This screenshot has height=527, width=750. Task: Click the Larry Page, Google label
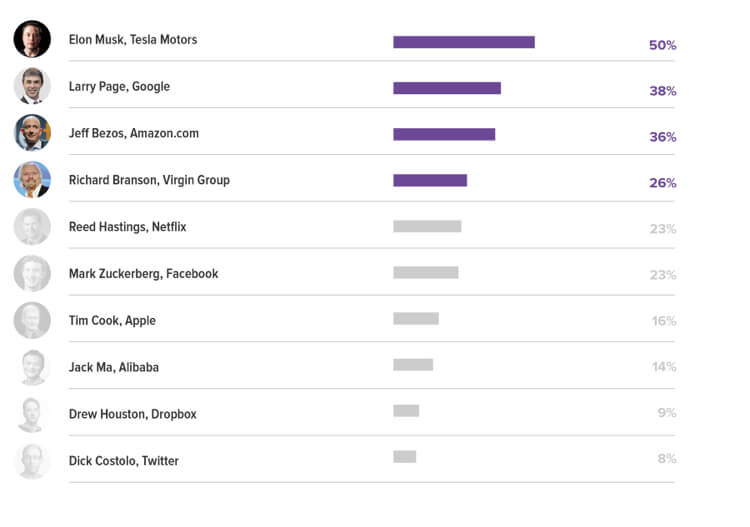pyautogui.click(x=119, y=87)
